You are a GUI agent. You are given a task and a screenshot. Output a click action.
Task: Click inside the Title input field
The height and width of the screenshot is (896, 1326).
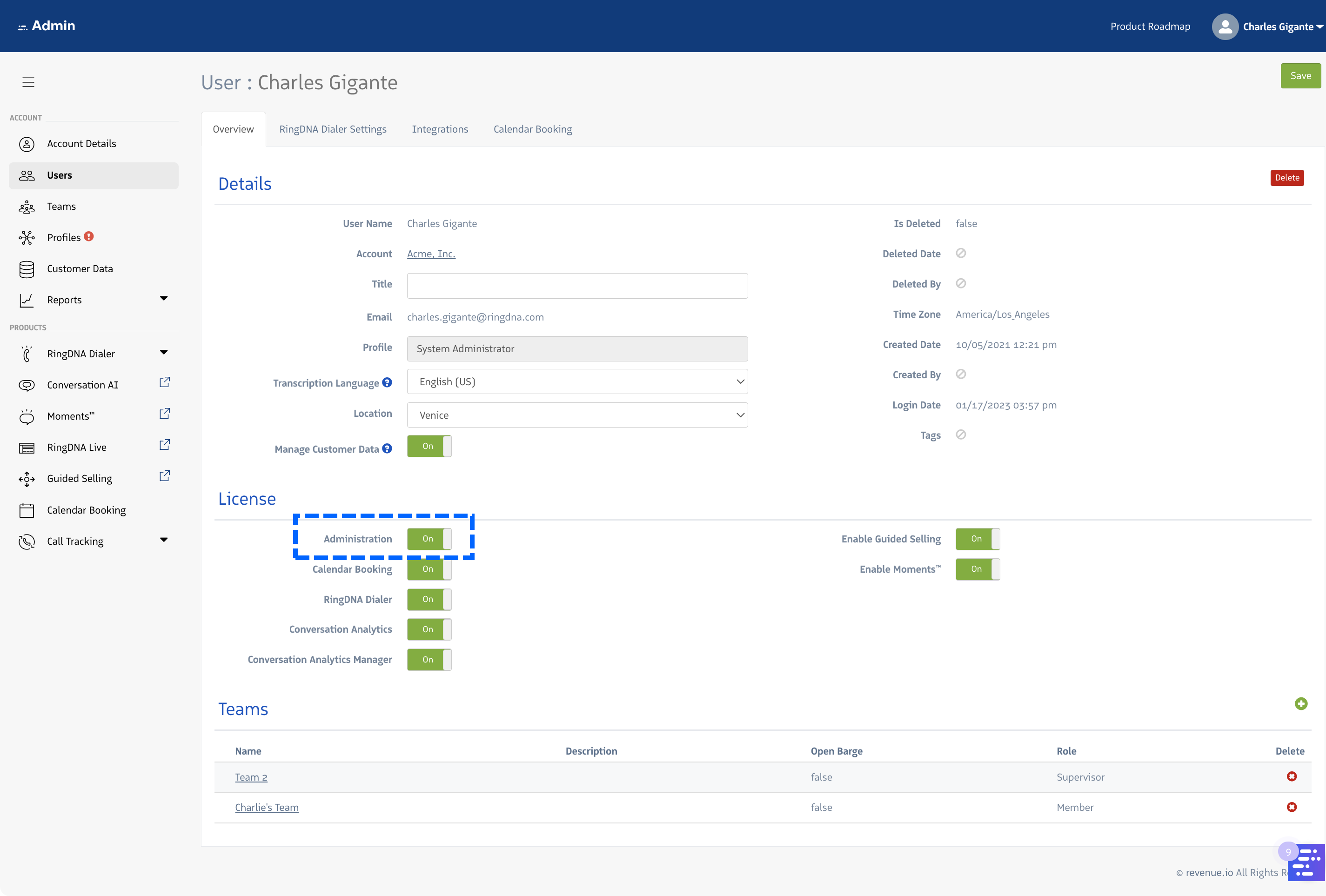(x=577, y=285)
